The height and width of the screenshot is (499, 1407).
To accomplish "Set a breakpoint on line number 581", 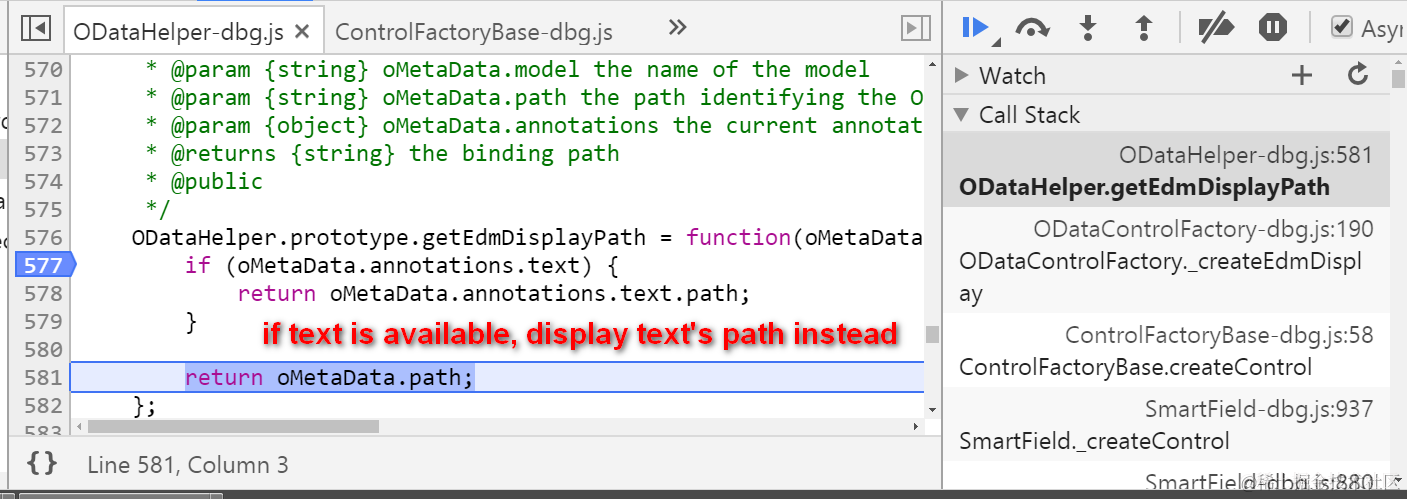I will click(42, 377).
